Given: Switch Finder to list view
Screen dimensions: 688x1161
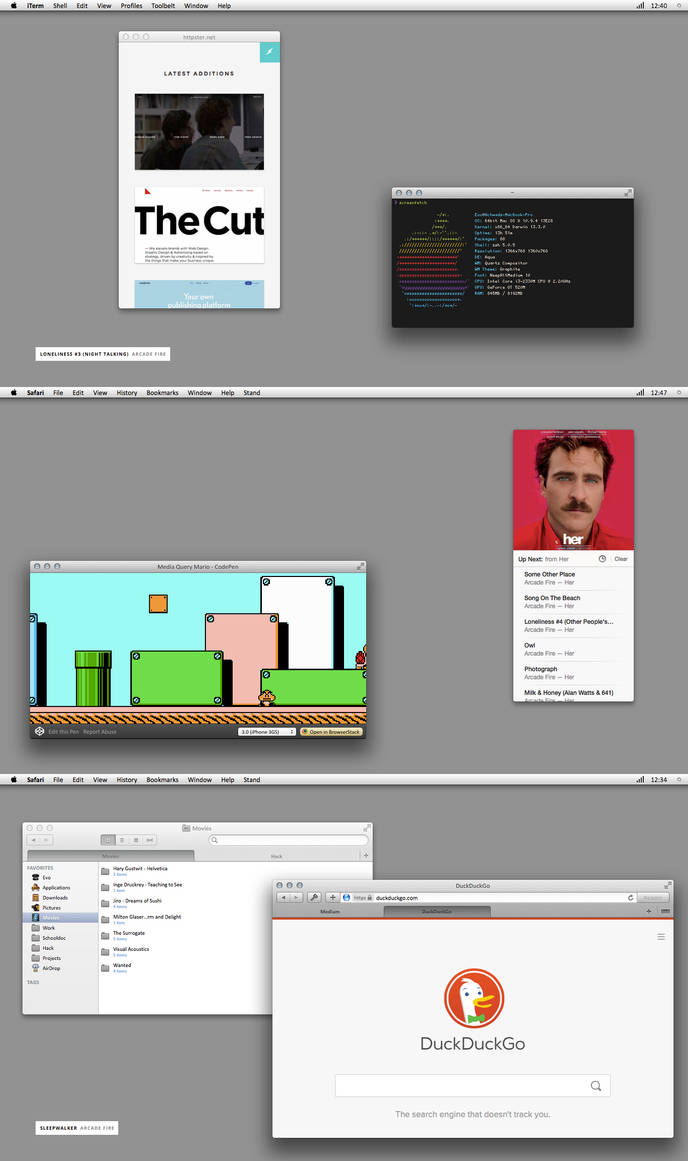Looking at the screenshot, I should coord(121,840).
